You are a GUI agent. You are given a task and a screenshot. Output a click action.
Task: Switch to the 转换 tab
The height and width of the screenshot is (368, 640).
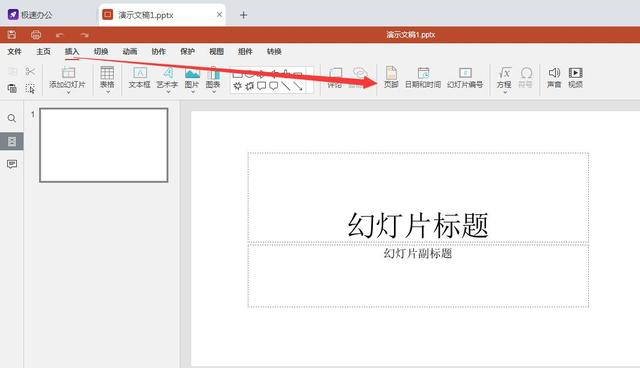coord(274,51)
